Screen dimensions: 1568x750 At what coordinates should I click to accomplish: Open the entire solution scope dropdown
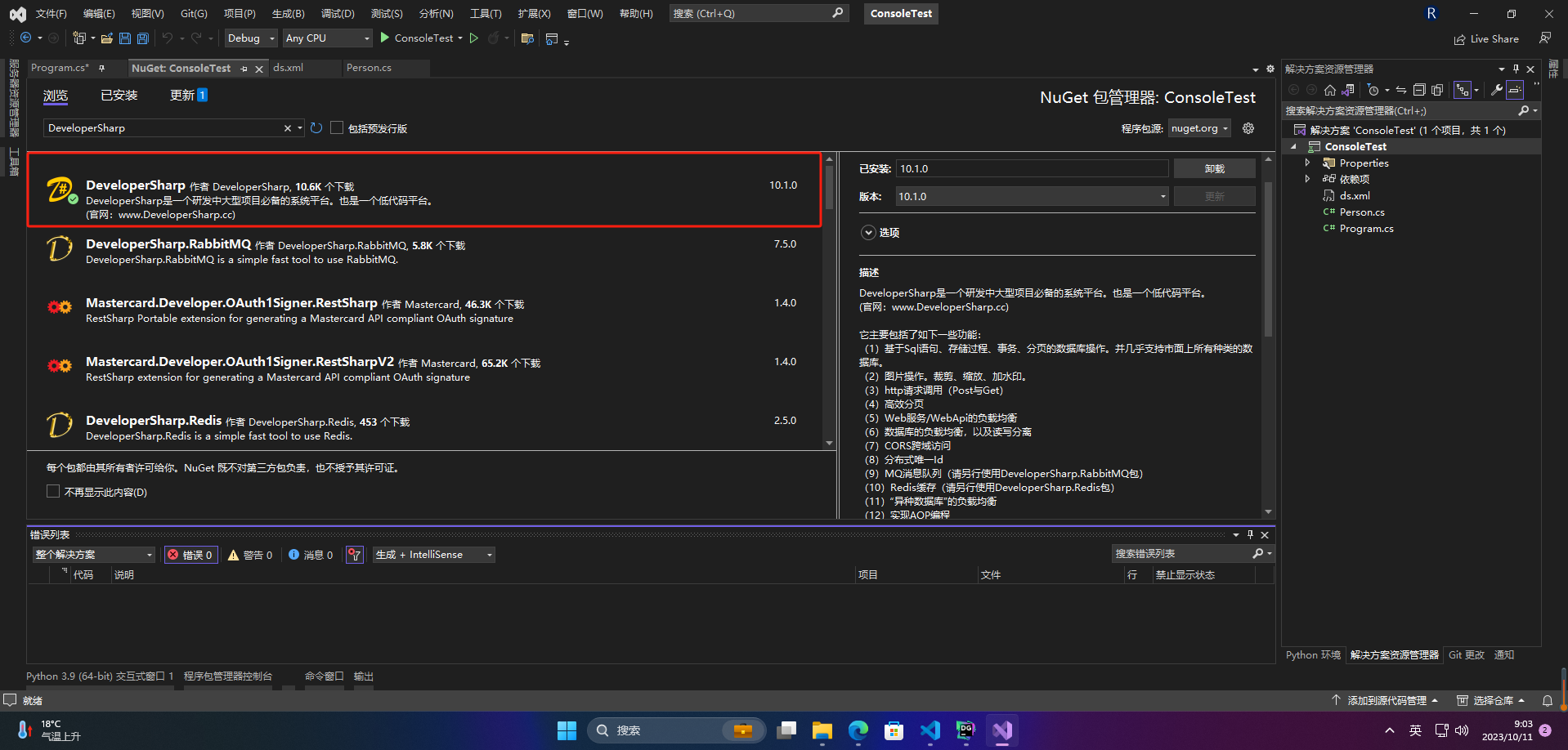pos(94,555)
